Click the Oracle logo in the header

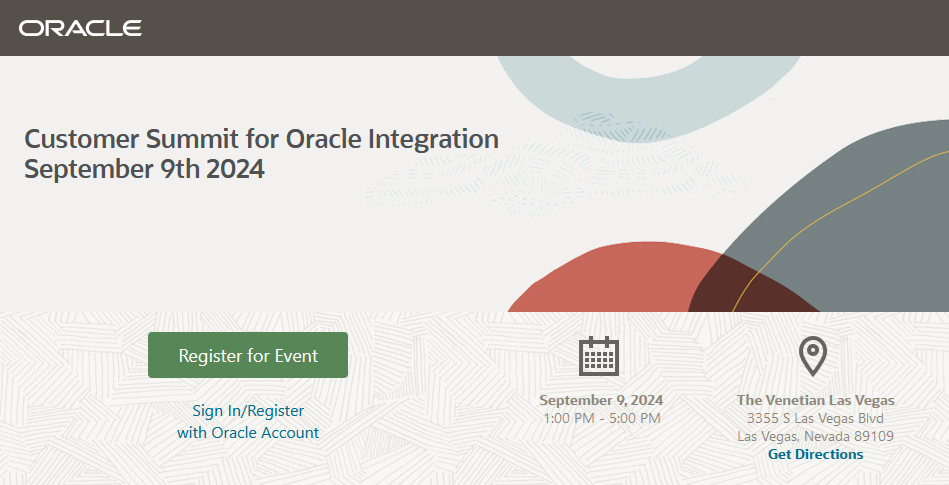click(x=80, y=28)
